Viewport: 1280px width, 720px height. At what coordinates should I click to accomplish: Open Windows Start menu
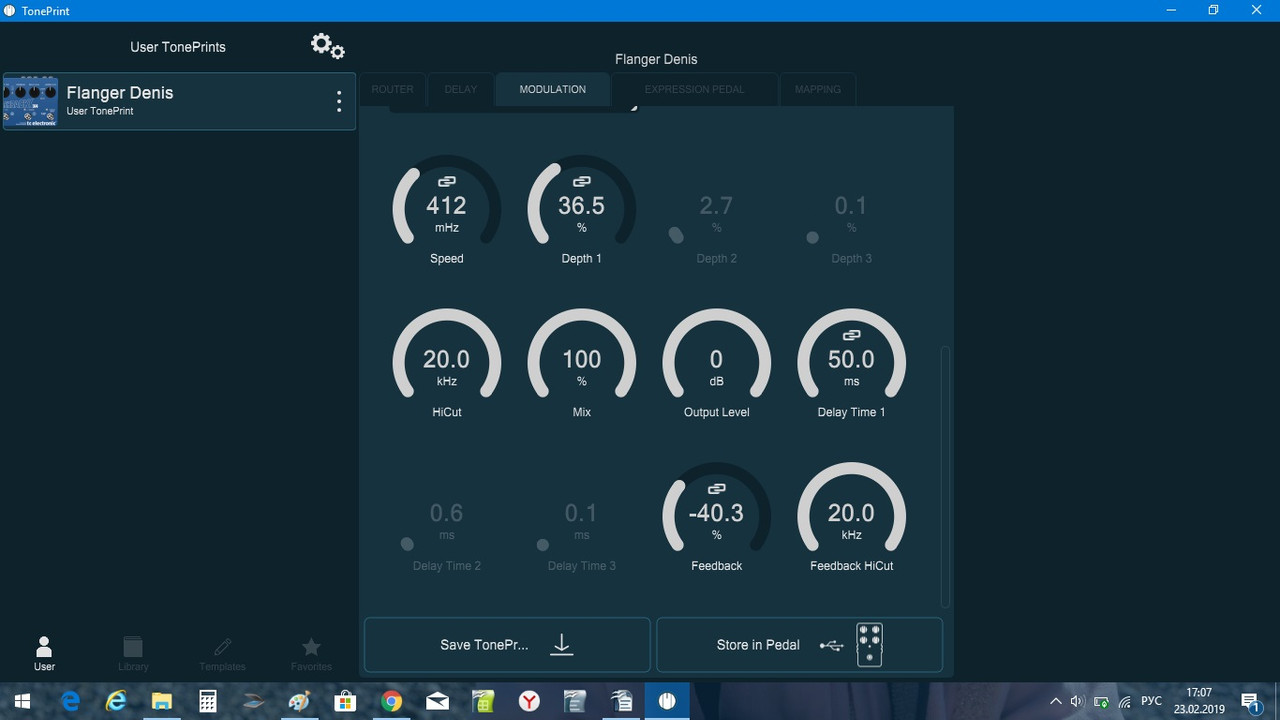pyautogui.click(x=22, y=701)
